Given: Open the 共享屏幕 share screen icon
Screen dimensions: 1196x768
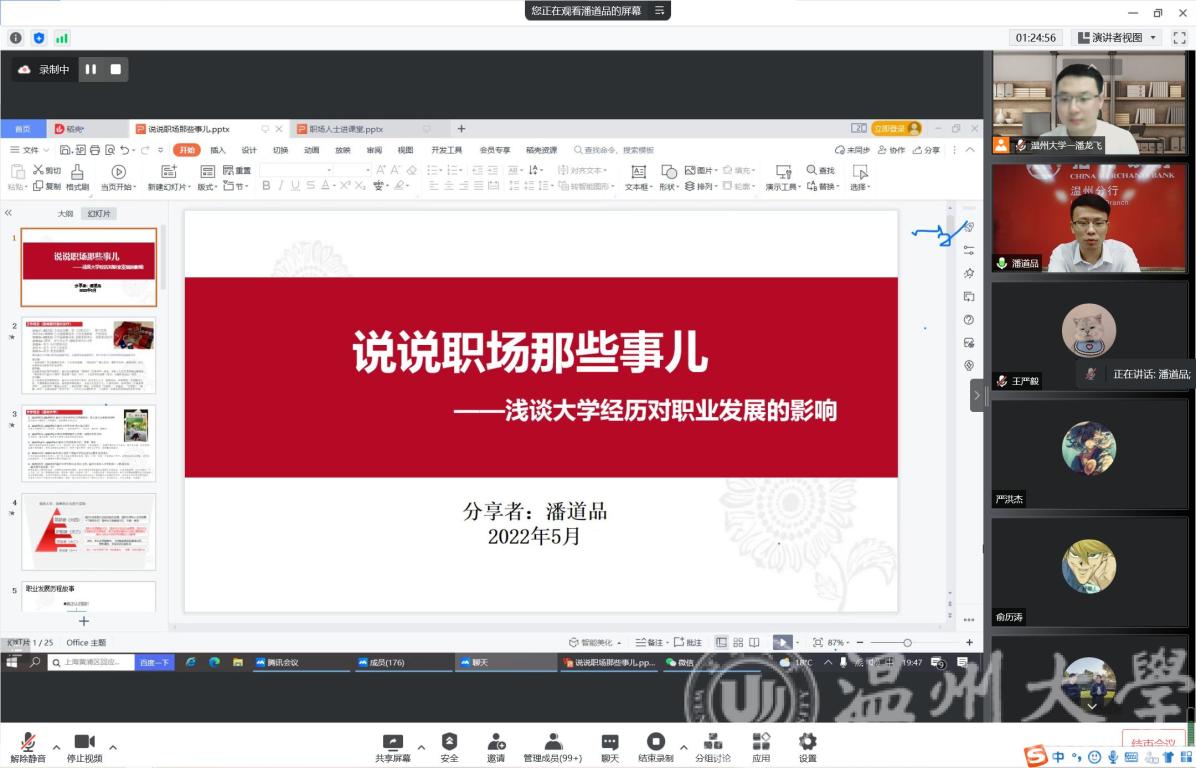Looking at the screenshot, I should [393, 743].
